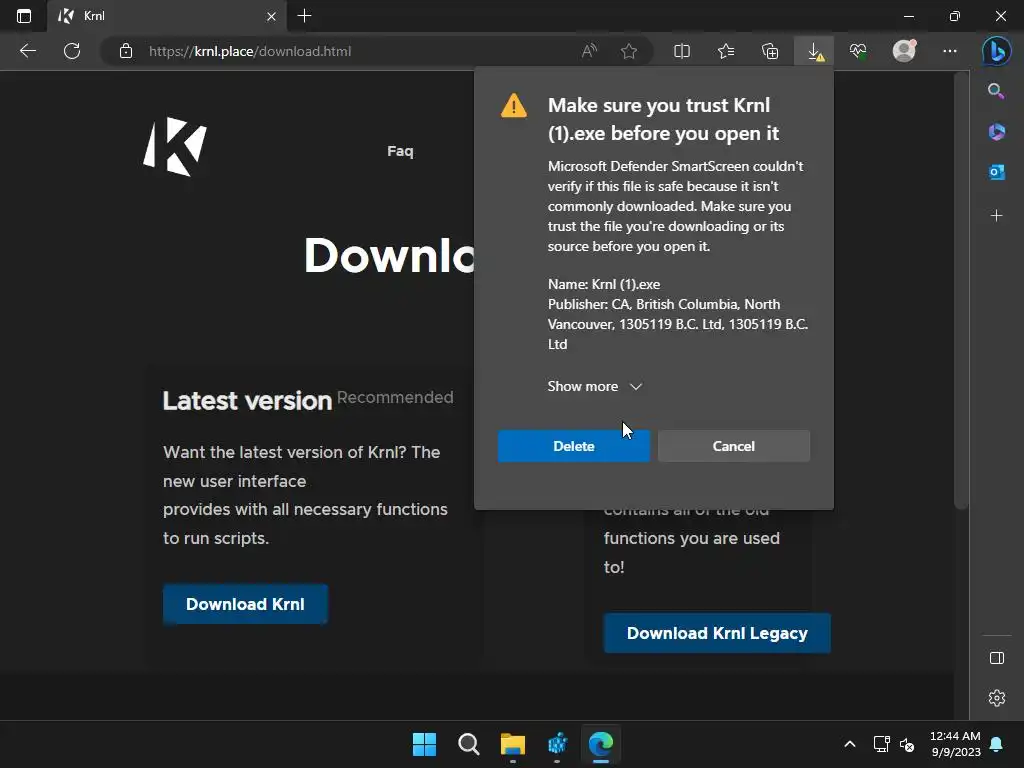
Task: Expand Show more download details
Action: (x=594, y=387)
